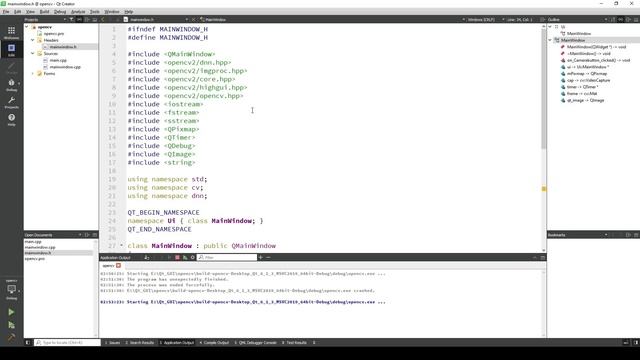Fold the MainWindow class at line 27

[x=121, y=245]
